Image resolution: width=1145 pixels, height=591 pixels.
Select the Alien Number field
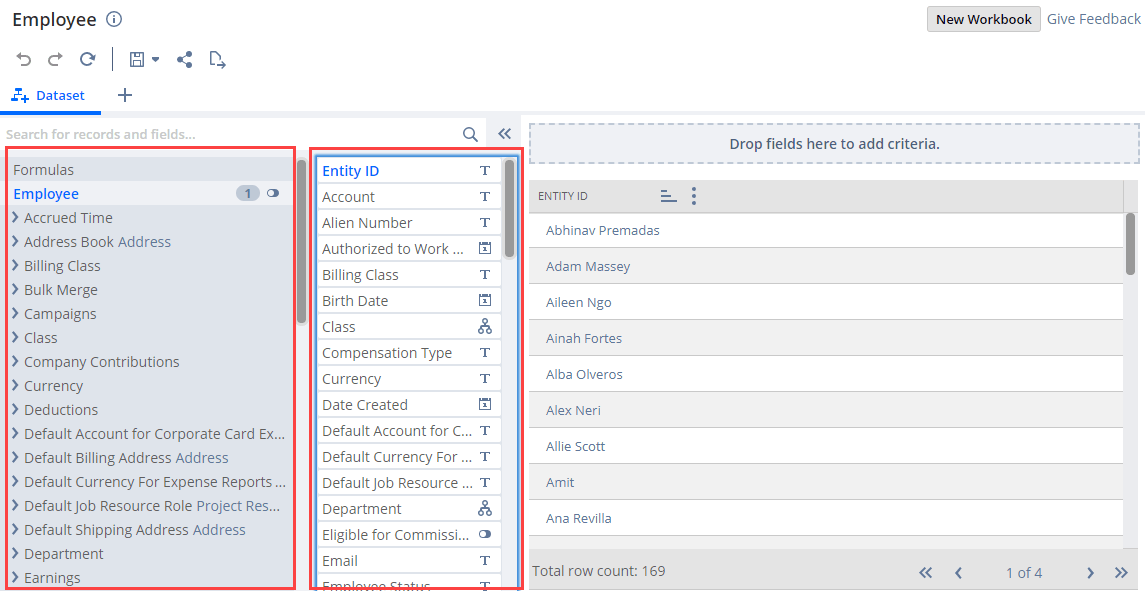pyautogui.click(x=409, y=223)
